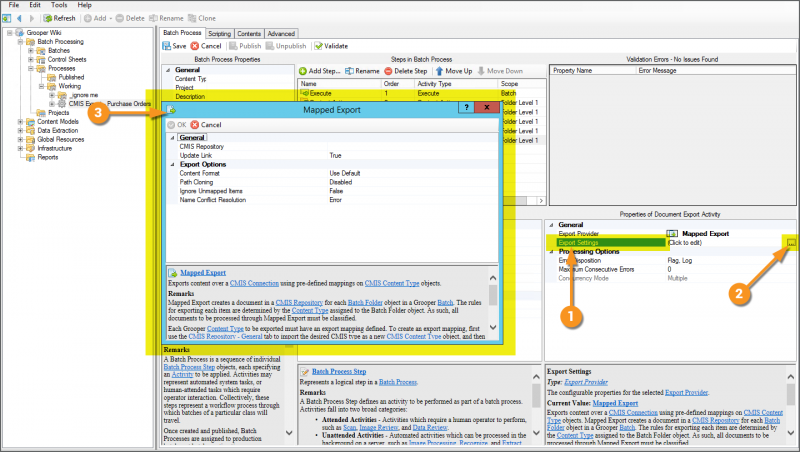Open the Export Settings ellipsis button

(x=791, y=243)
